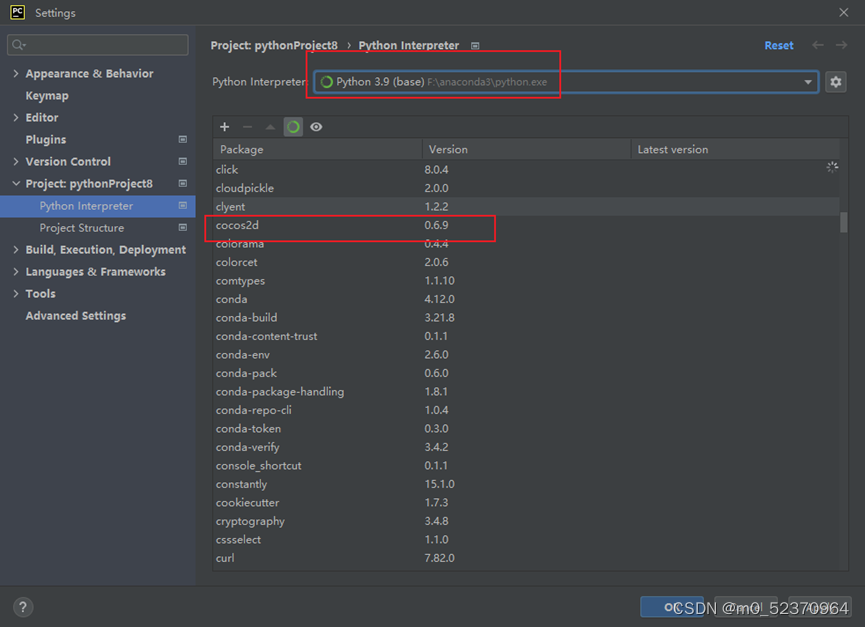The height and width of the screenshot is (627, 865).
Task: Select the colorcet package row
Action: point(526,262)
